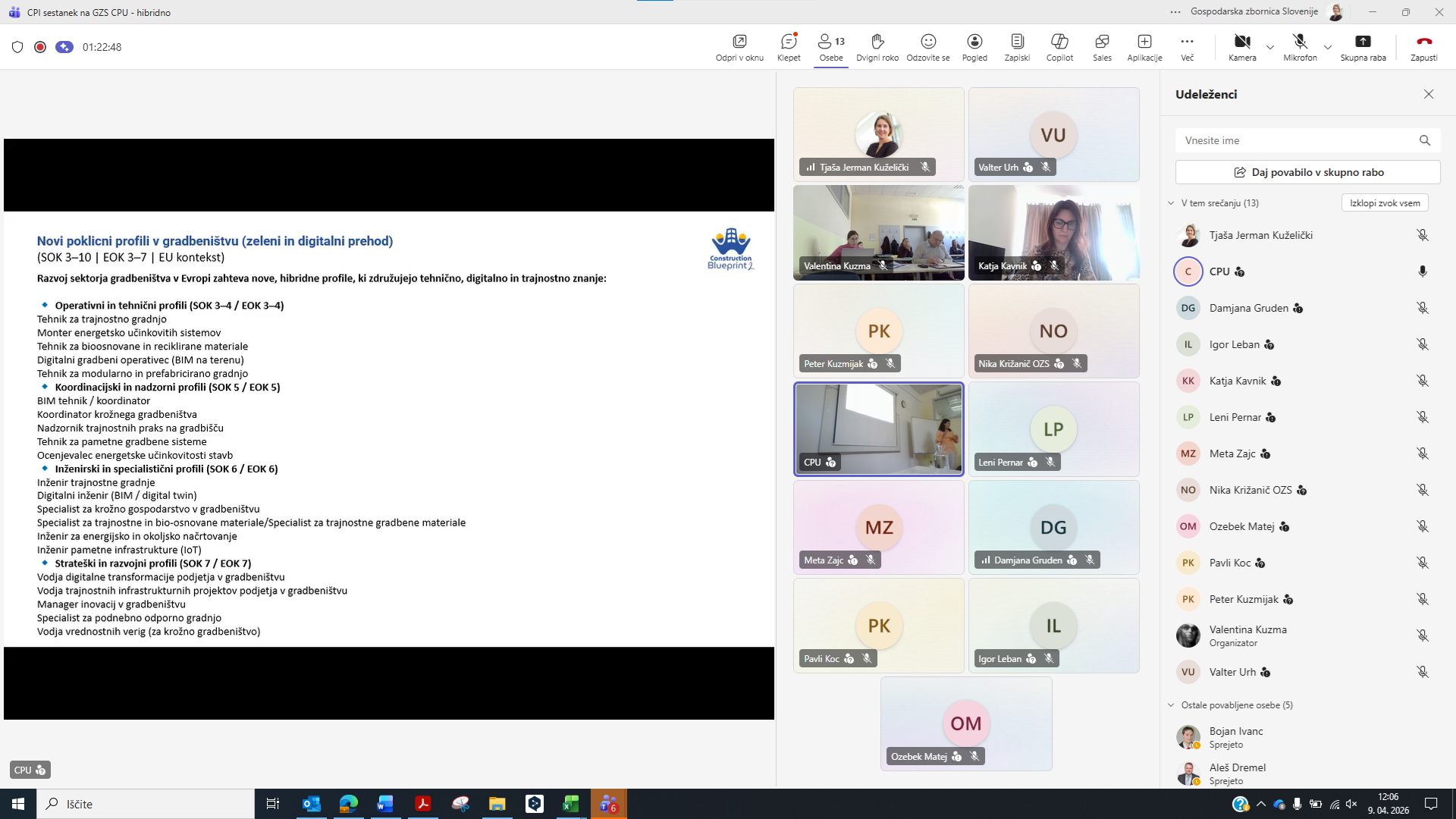Raise hand with Dvigni roko
Screen dimensions: 1456x819
click(x=877, y=47)
